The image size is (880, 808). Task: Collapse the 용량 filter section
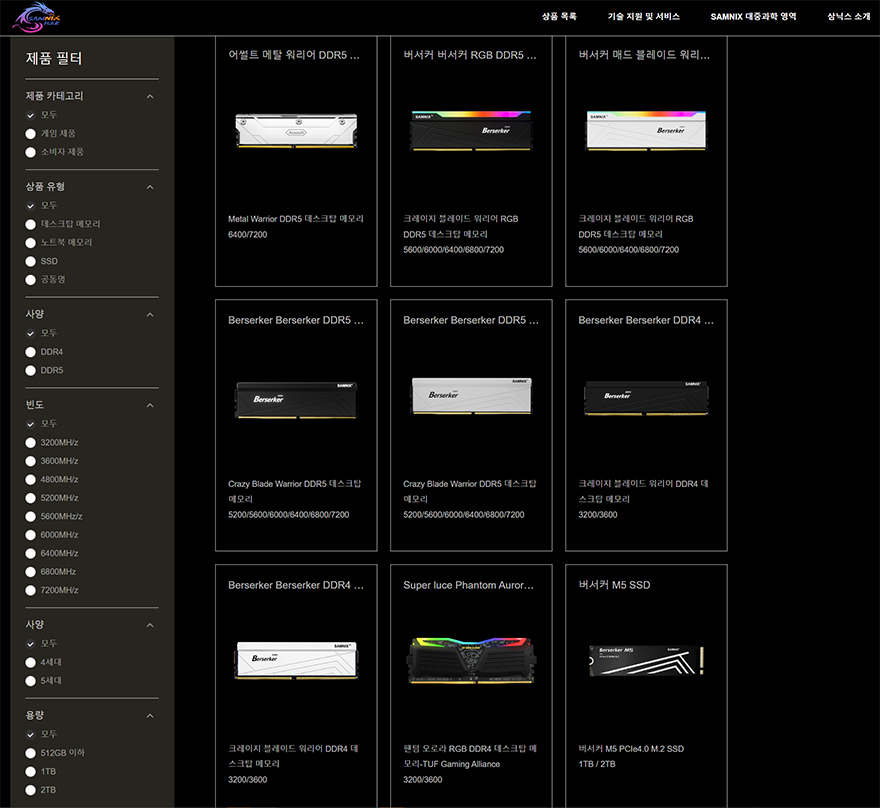point(150,716)
